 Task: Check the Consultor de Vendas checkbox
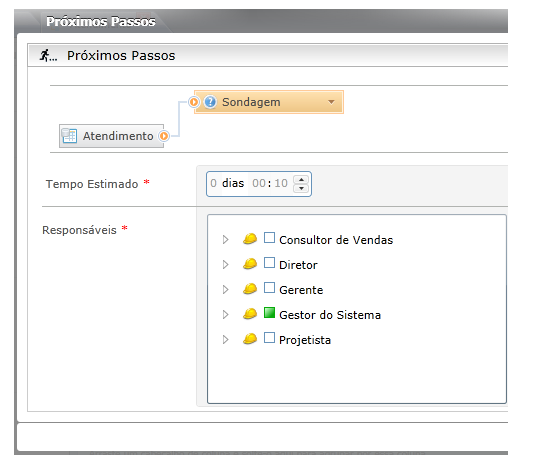pos(270,238)
